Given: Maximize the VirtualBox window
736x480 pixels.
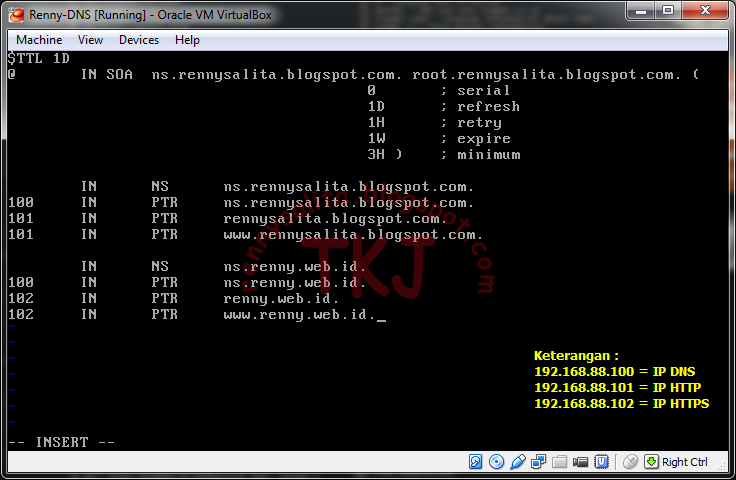Looking at the screenshot, I should (668, 10).
